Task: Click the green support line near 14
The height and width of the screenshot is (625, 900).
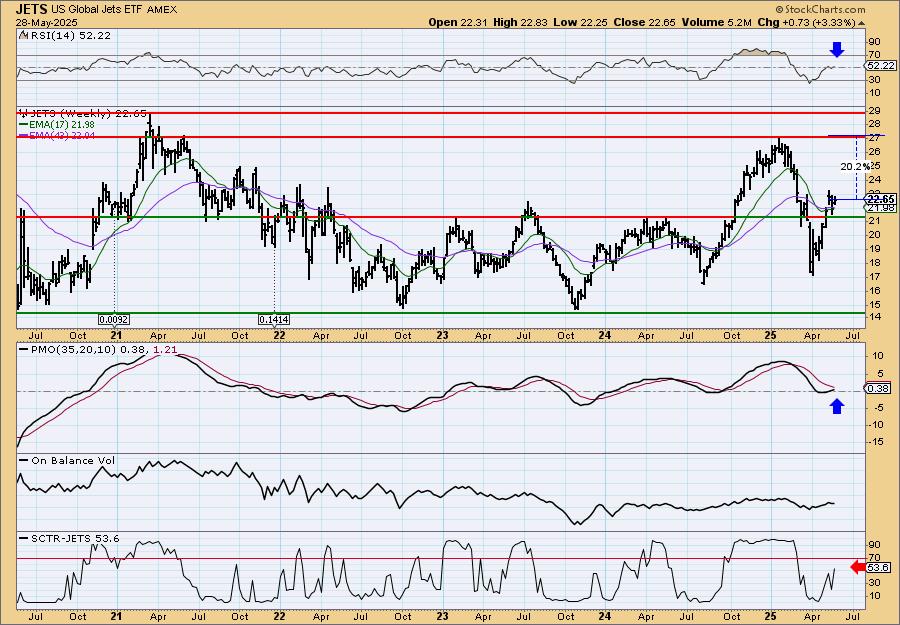Action: (x=440, y=313)
